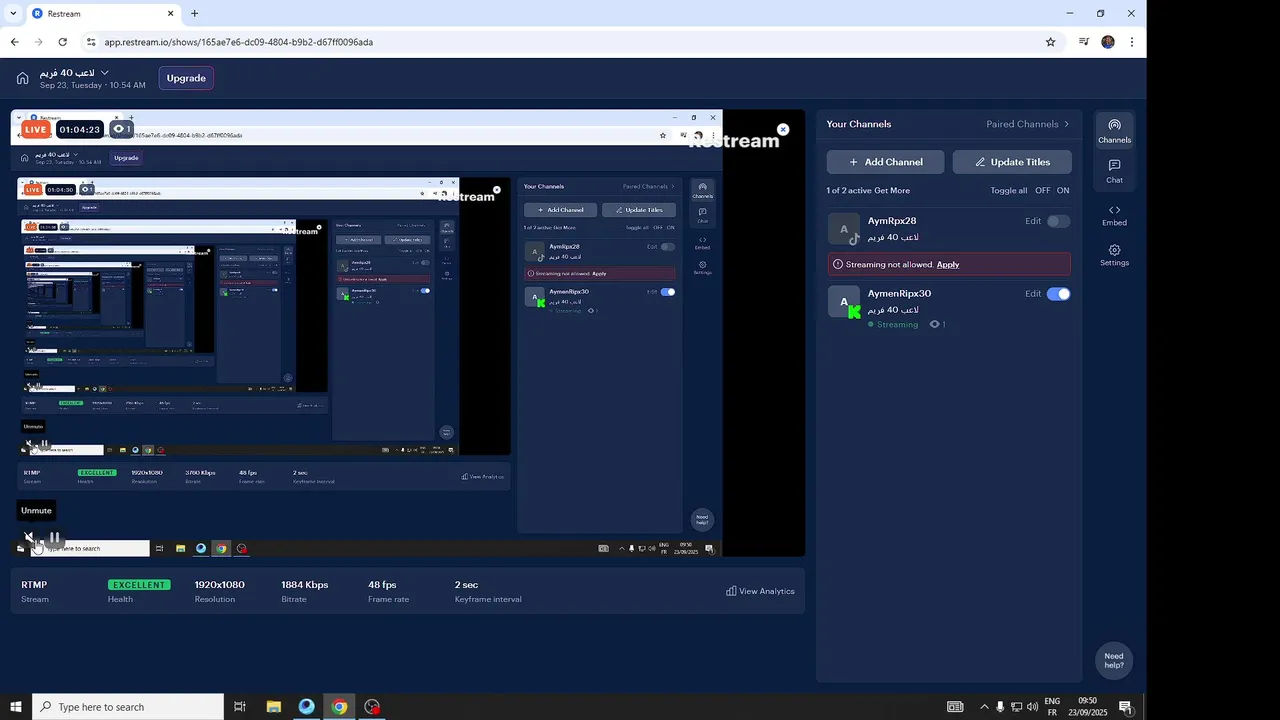Open Chrome media controls icon
Image resolution: width=1280 pixels, height=720 pixels.
[1084, 42]
